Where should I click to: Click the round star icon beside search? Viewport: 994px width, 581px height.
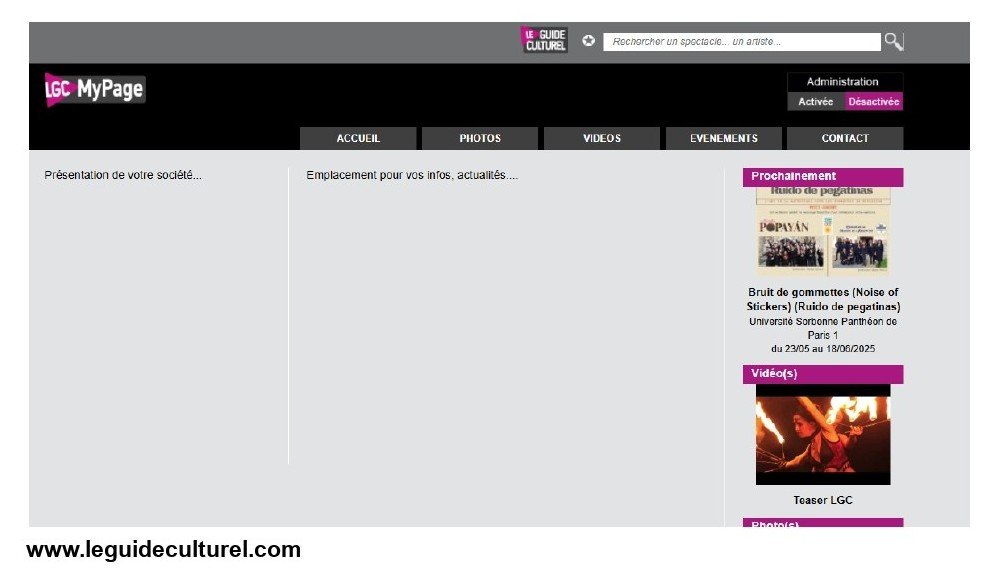(x=589, y=41)
